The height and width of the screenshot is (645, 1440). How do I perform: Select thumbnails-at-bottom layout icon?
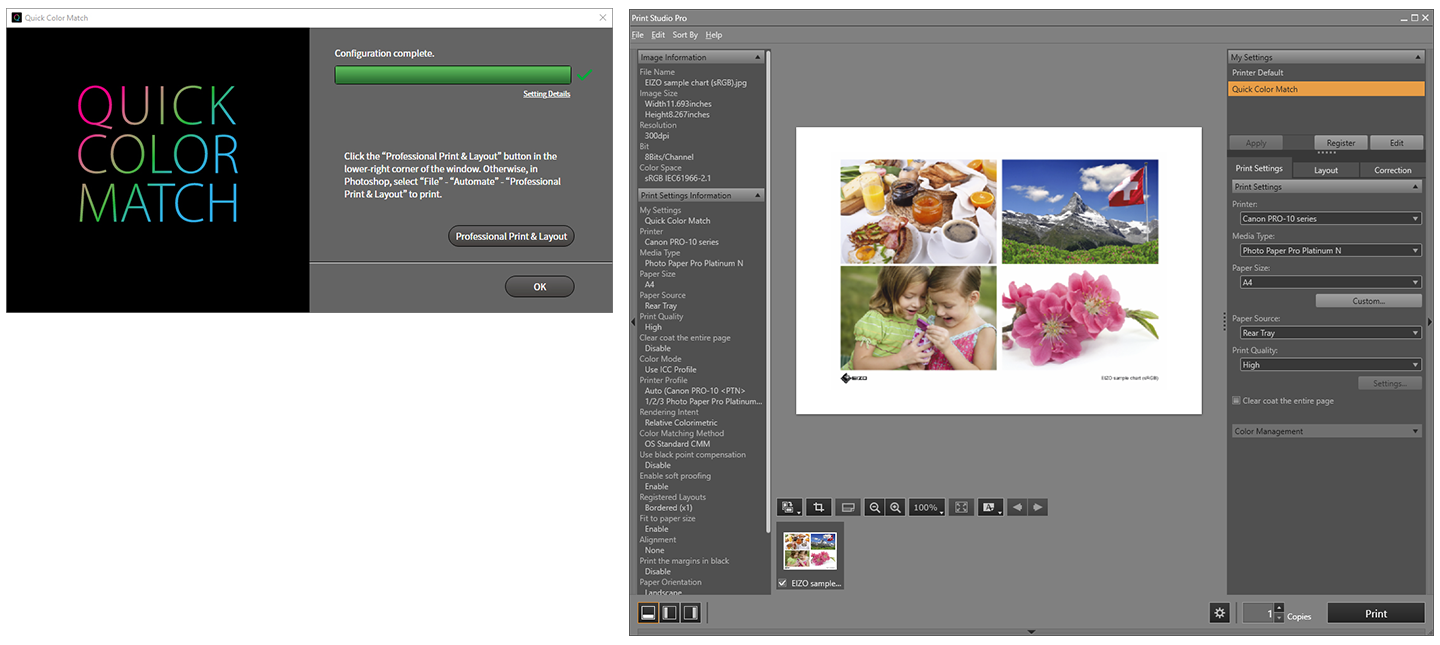tap(648, 613)
